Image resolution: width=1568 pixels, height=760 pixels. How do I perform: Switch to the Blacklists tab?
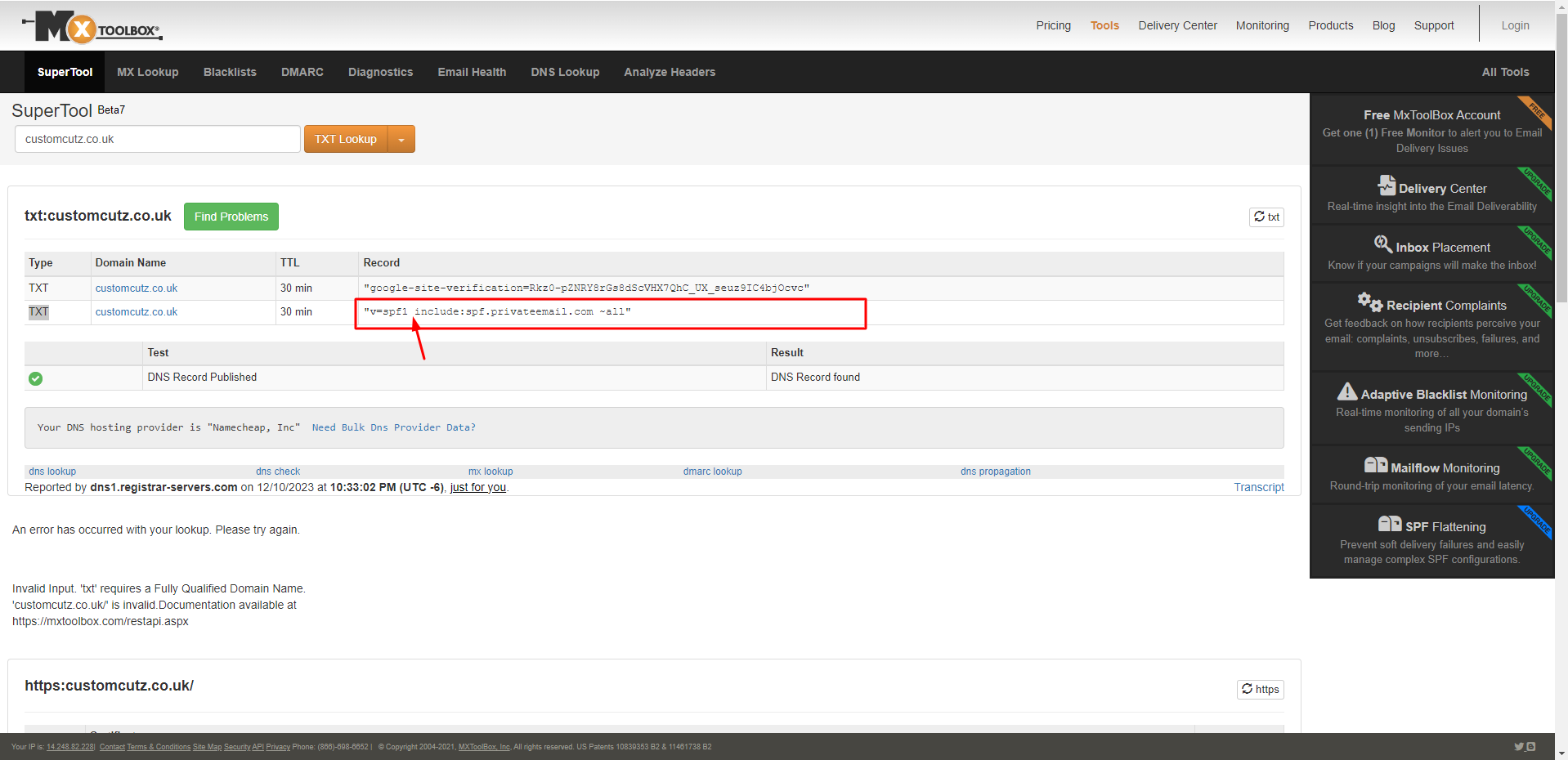[230, 72]
